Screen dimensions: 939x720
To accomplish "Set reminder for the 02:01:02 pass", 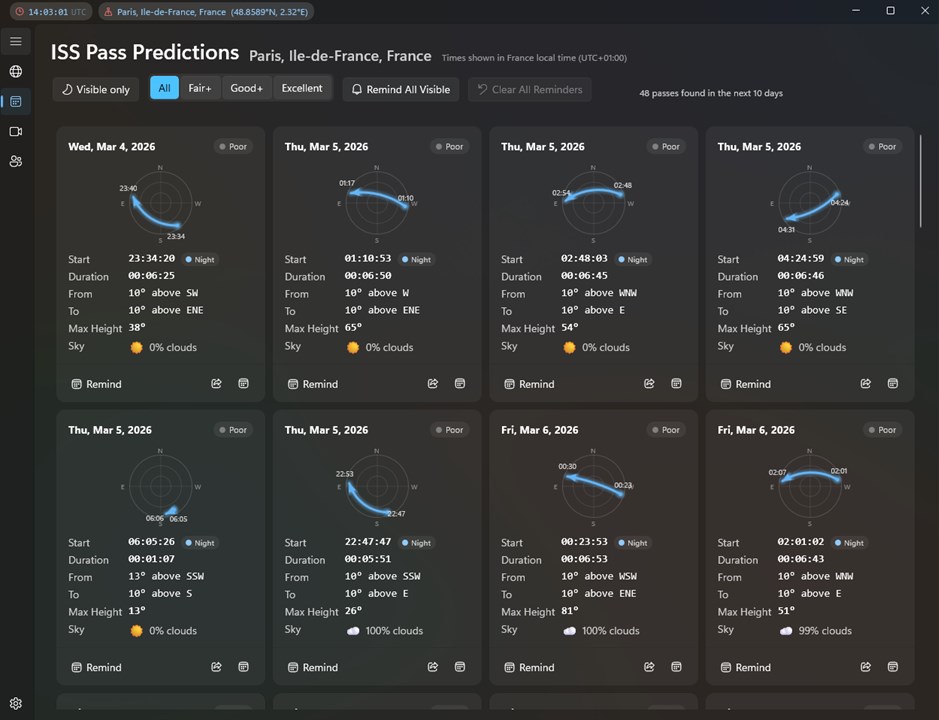I will click(x=746, y=667).
